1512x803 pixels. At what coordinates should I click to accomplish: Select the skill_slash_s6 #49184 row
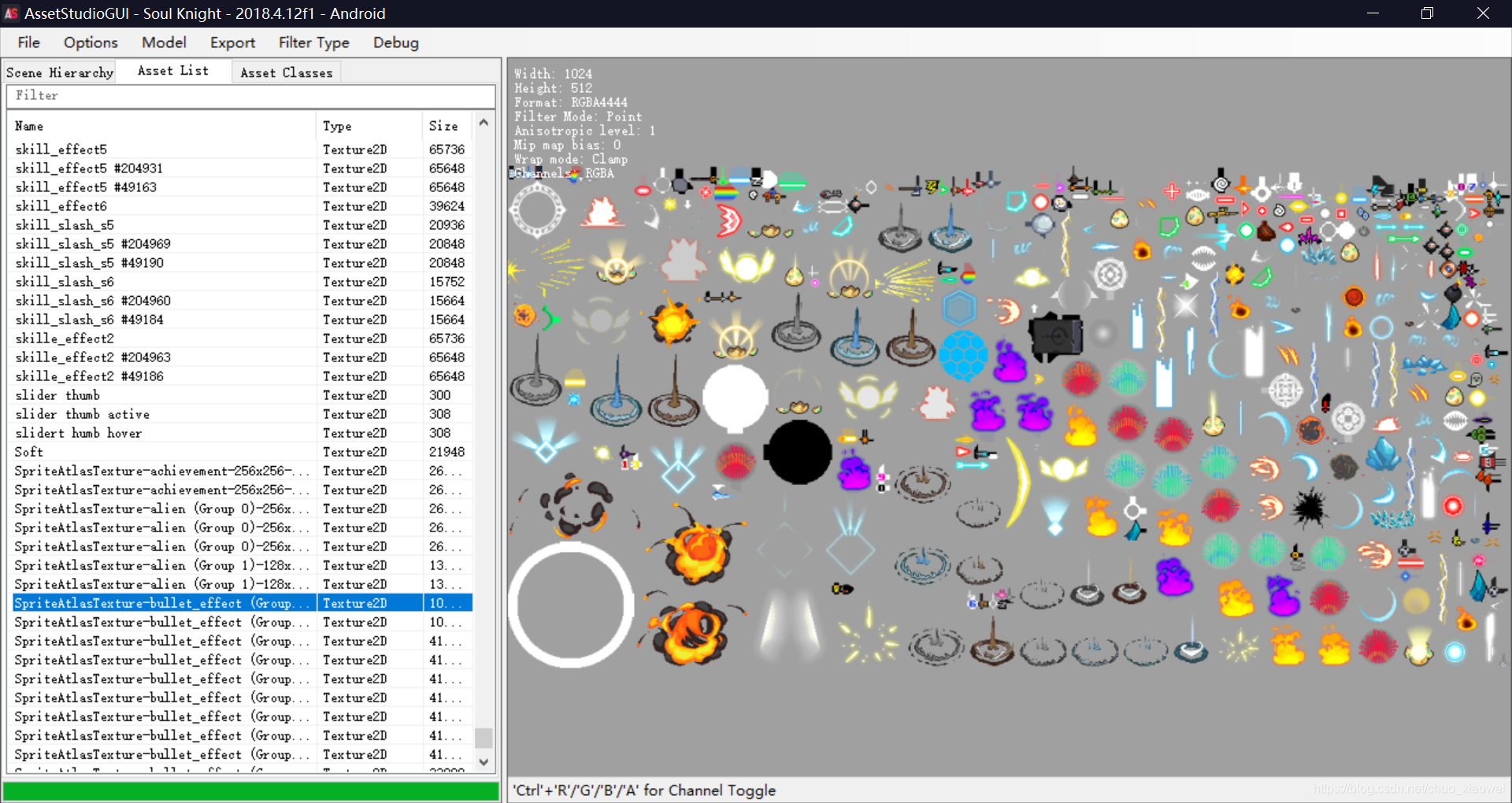click(243, 320)
